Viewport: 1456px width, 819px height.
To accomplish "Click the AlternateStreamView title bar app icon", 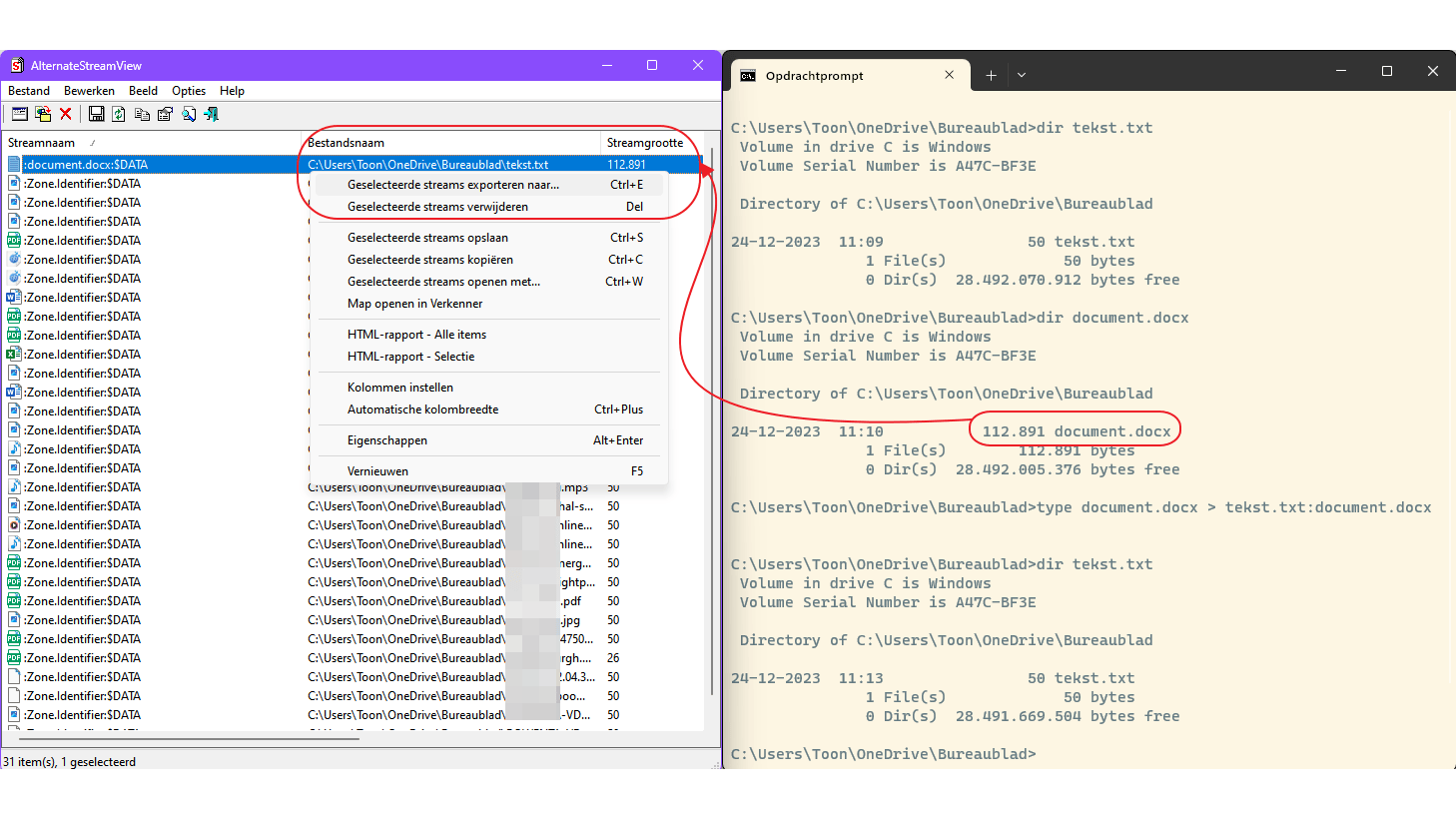I will [x=17, y=65].
